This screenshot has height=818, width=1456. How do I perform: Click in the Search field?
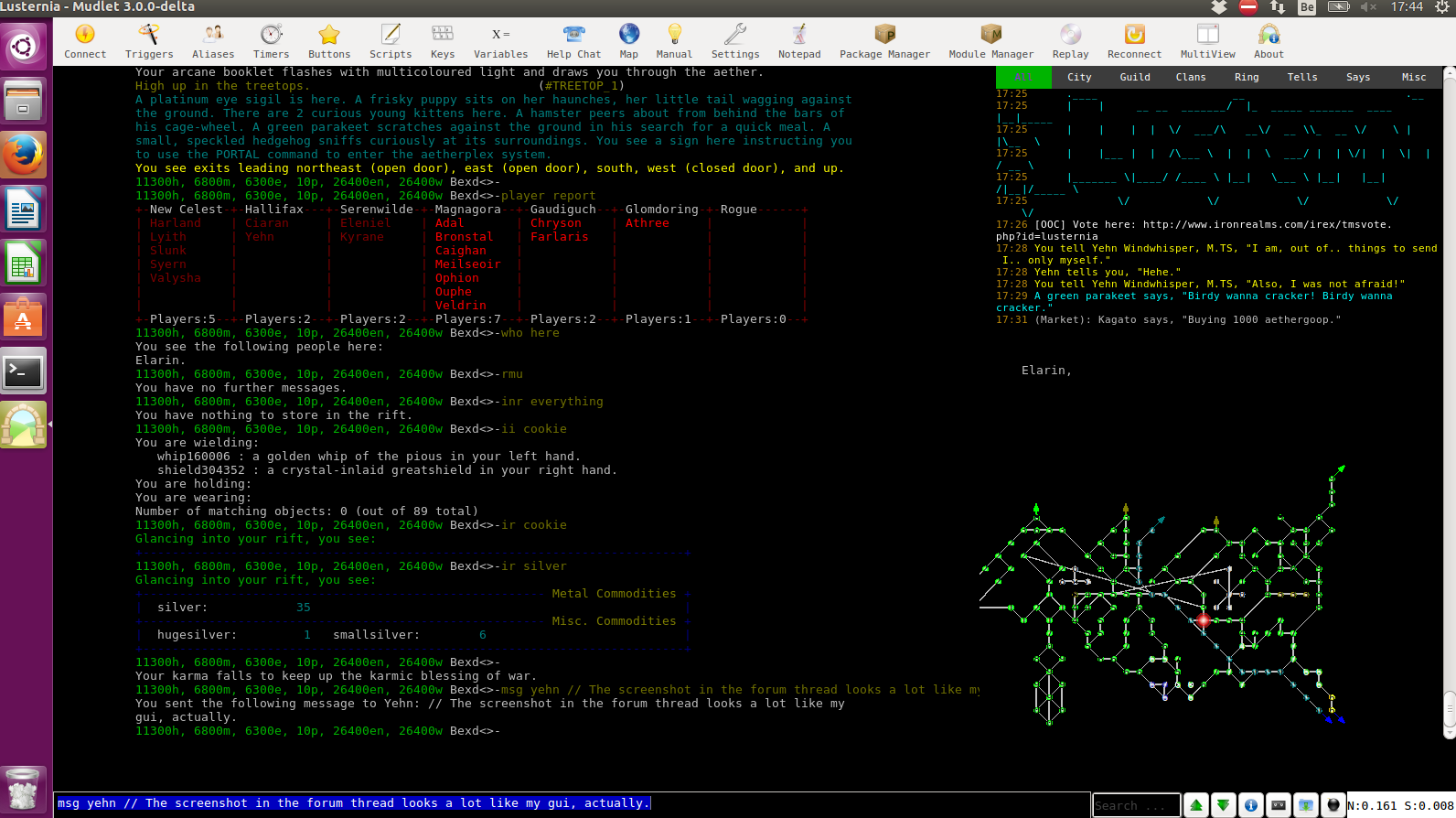pyautogui.click(x=1136, y=805)
